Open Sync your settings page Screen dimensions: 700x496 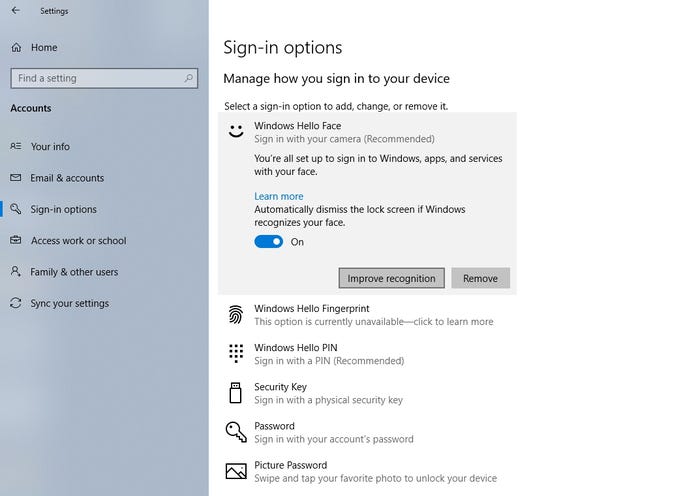(x=104, y=303)
